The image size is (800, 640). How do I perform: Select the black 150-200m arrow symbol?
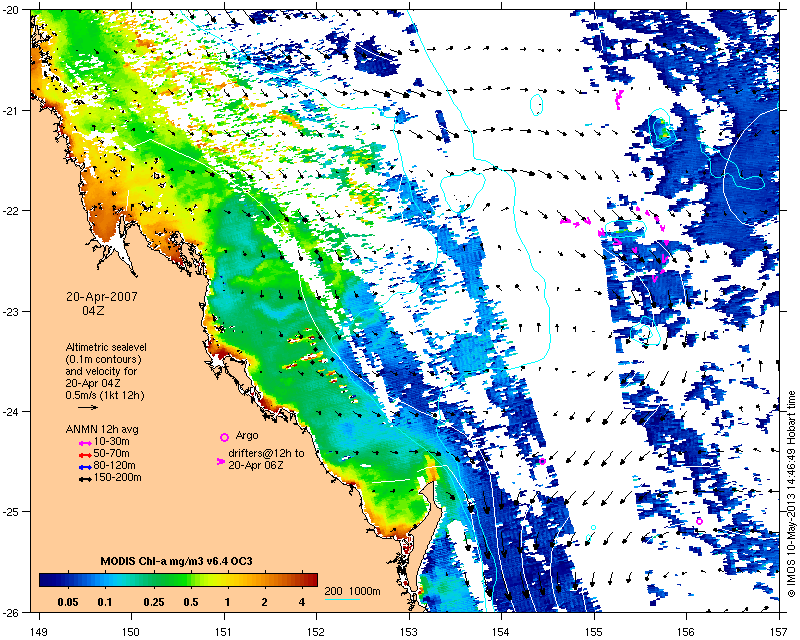(85, 479)
